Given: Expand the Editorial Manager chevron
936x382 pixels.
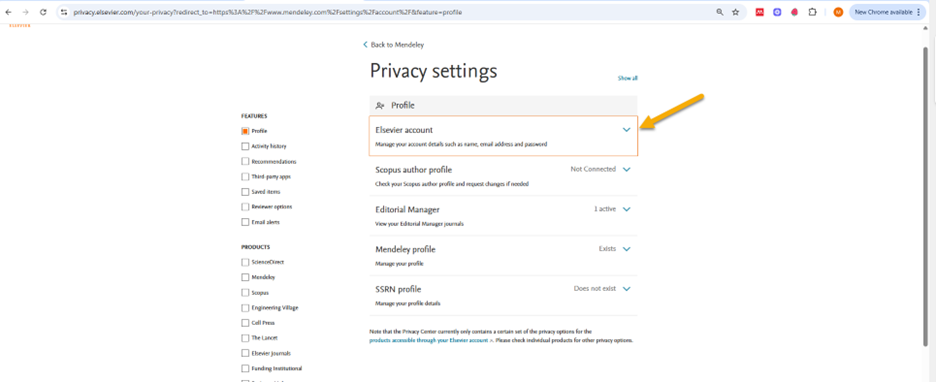Looking at the screenshot, I should tap(626, 210).
